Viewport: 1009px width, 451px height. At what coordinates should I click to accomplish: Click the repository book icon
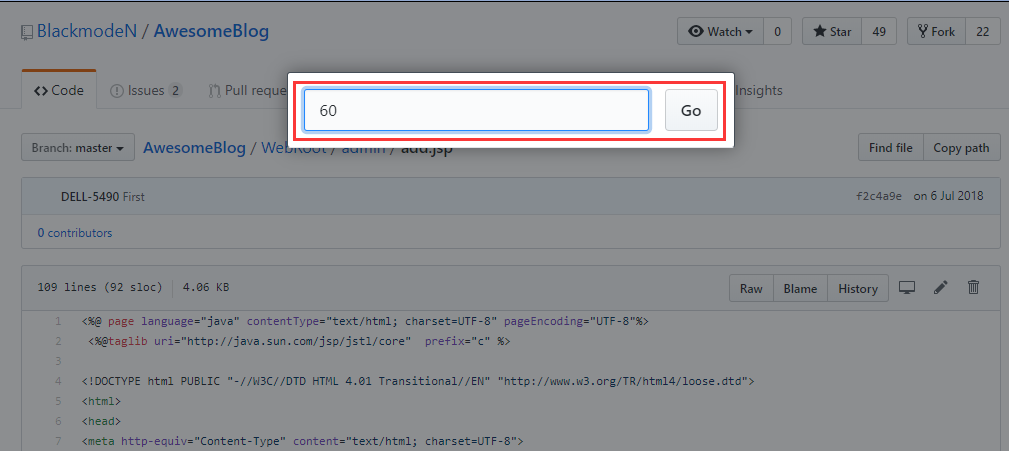coord(26,32)
